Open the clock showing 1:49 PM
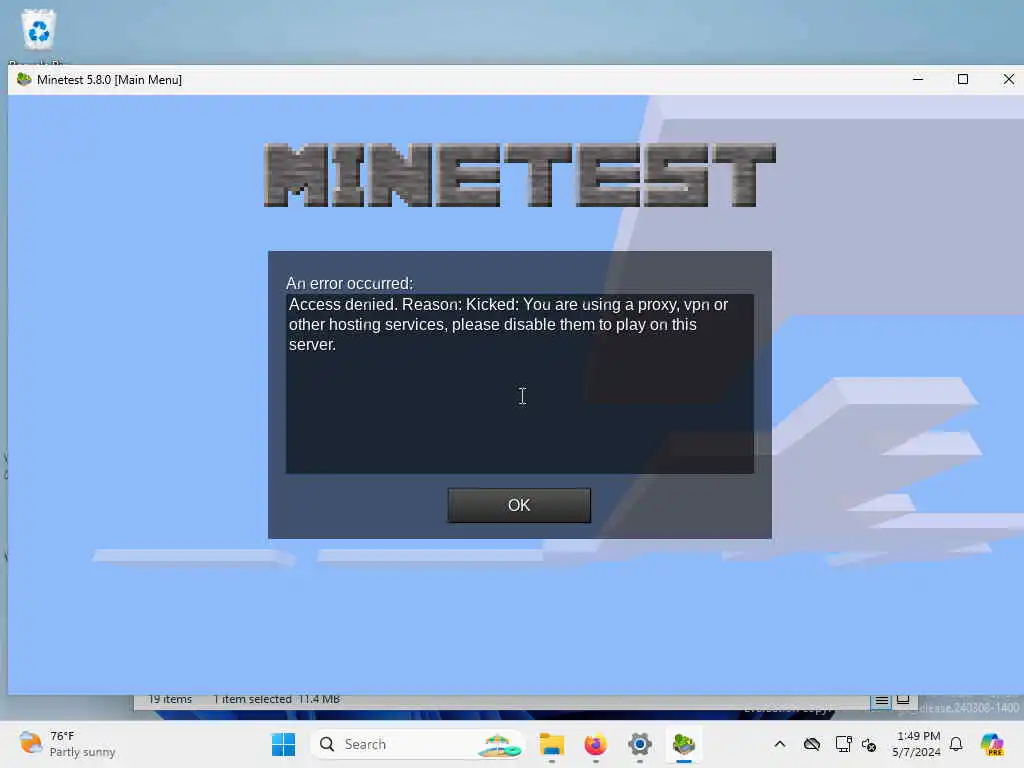Image resolution: width=1024 pixels, height=768 pixels. click(x=917, y=744)
